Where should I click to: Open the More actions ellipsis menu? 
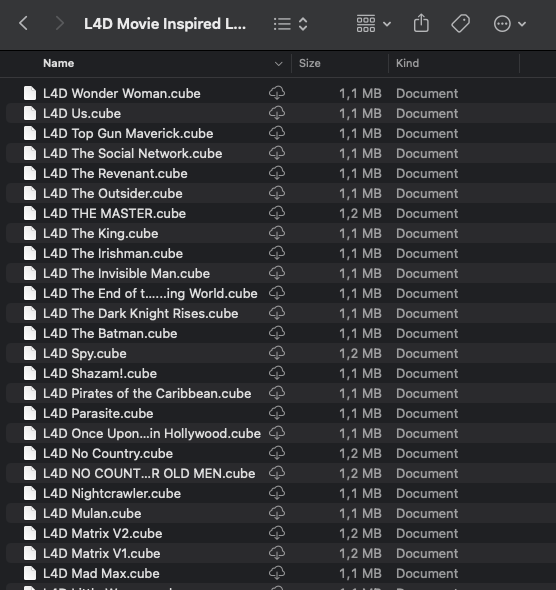click(509, 24)
